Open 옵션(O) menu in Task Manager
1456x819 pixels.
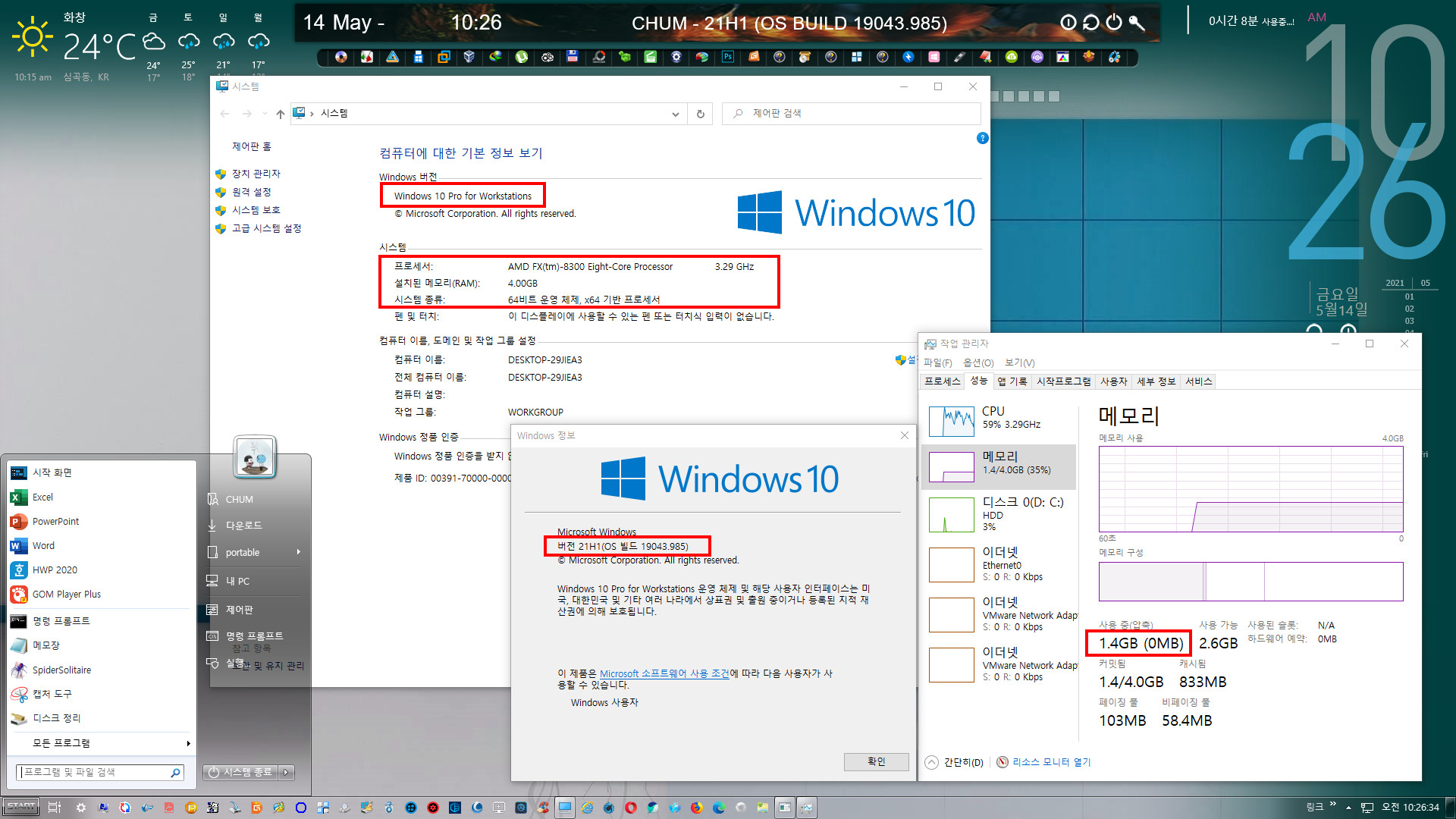[x=978, y=362]
